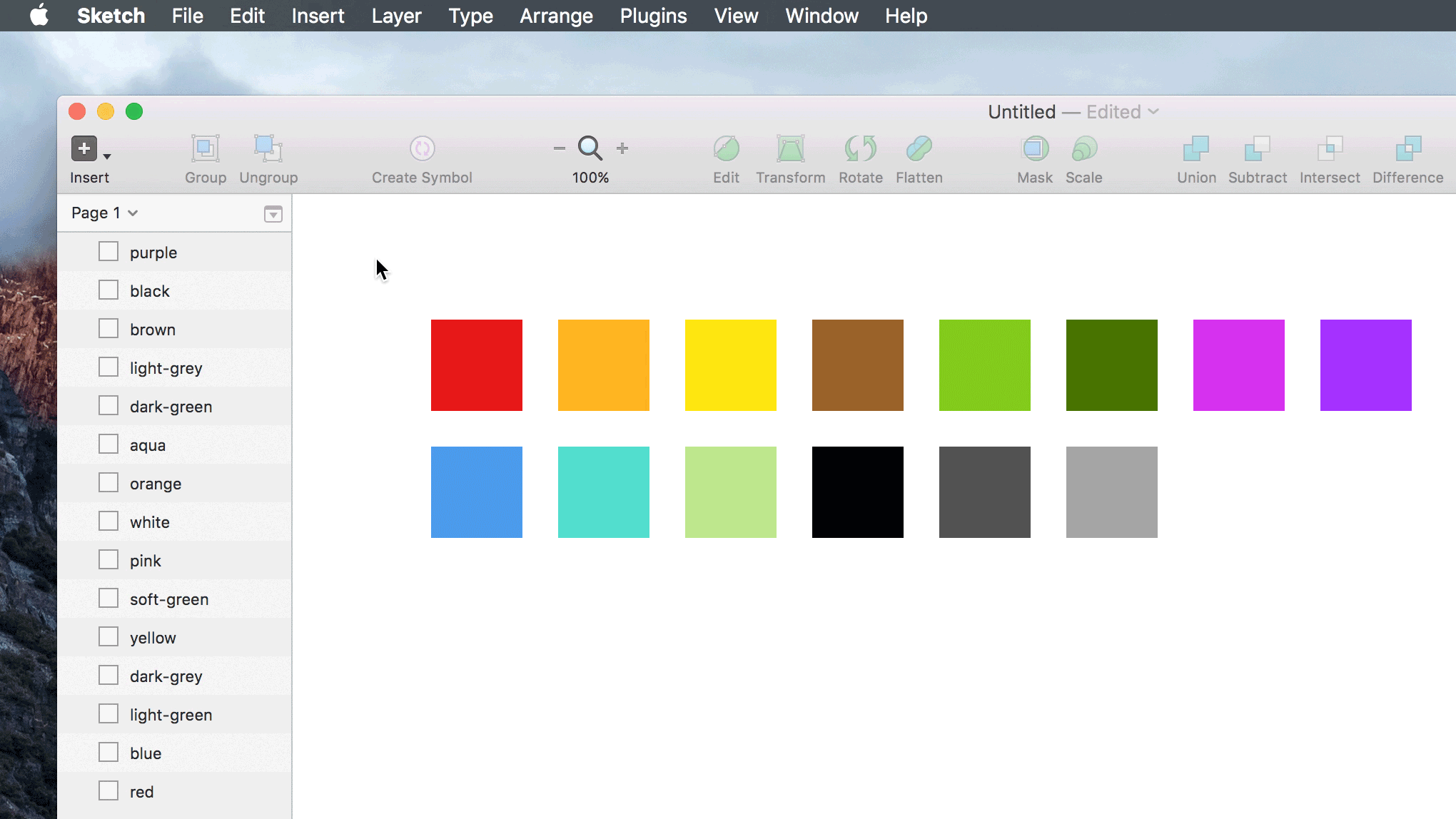Click the Transform tool icon
The image size is (1456, 819).
790,149
